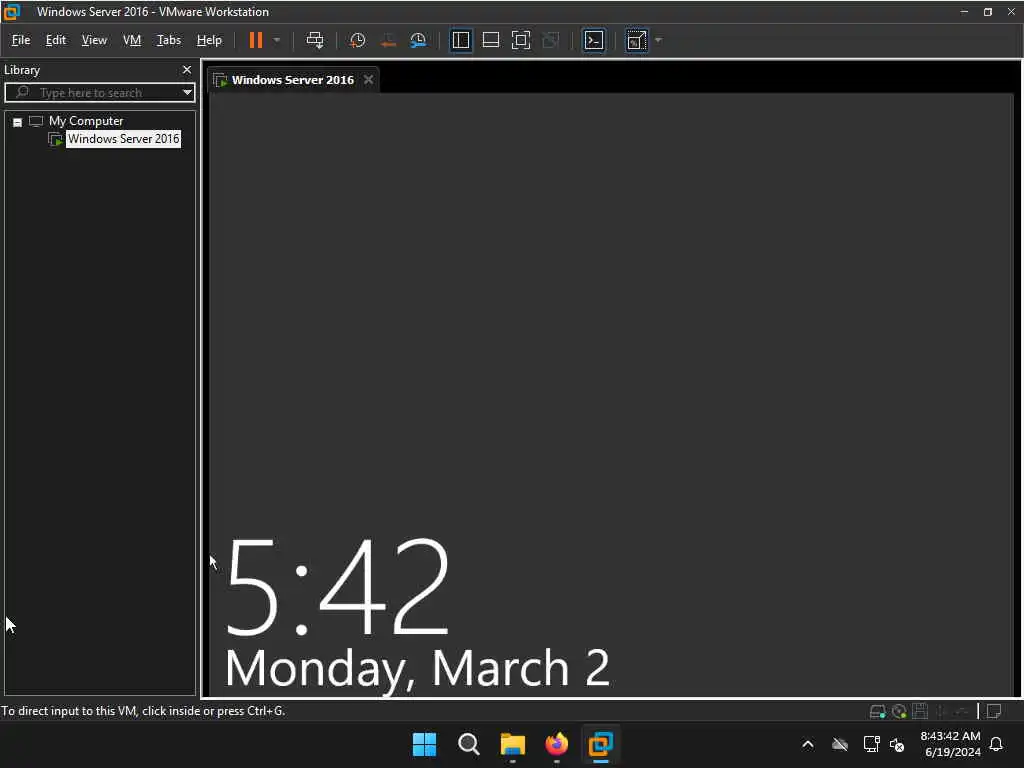Screen dimensions: 1024x768
Task: Take a snapshot of this virtual machine
Action: click(x=357, y=40)
